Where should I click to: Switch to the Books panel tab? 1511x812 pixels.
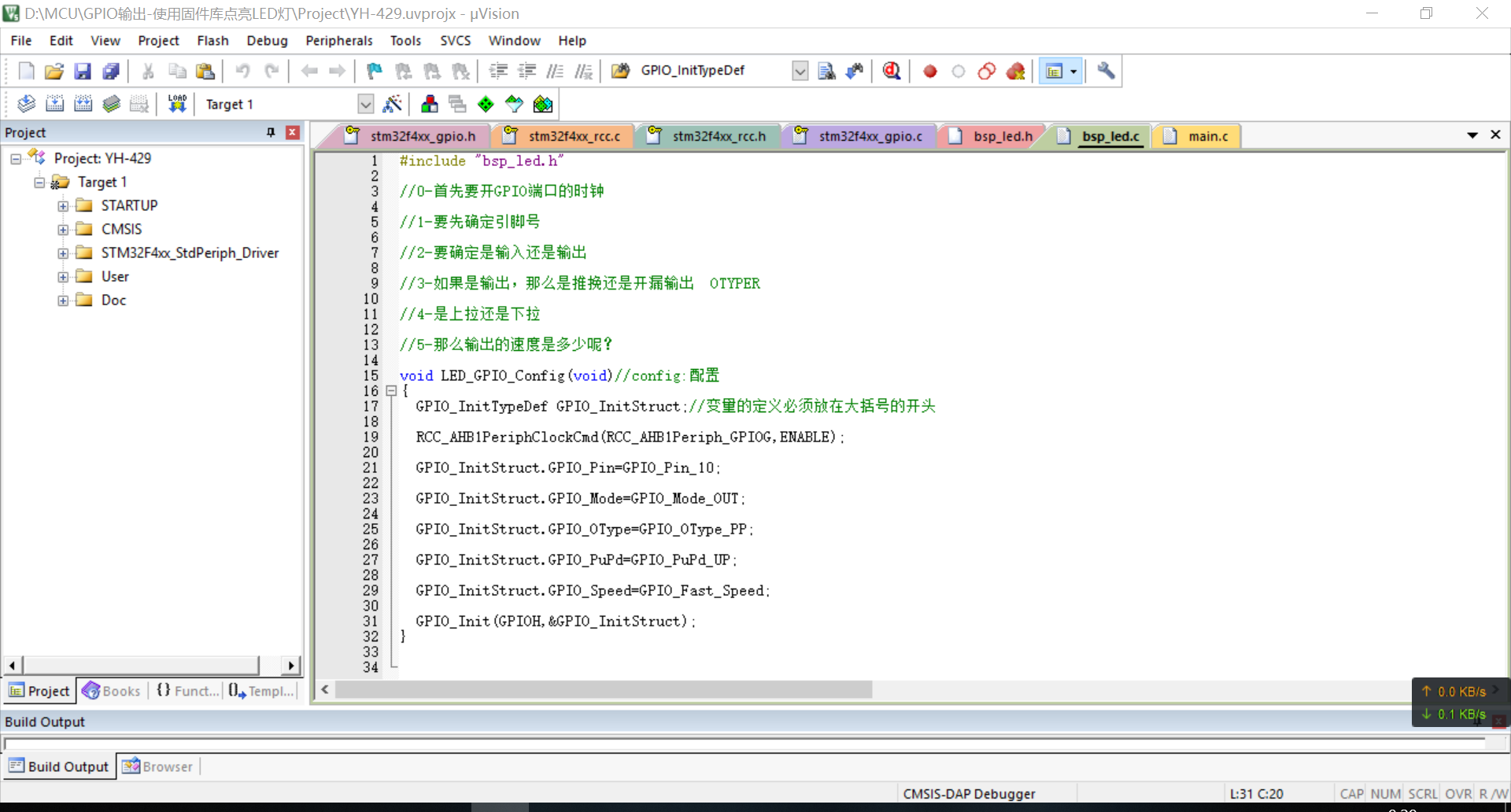[x=112, y=691]
